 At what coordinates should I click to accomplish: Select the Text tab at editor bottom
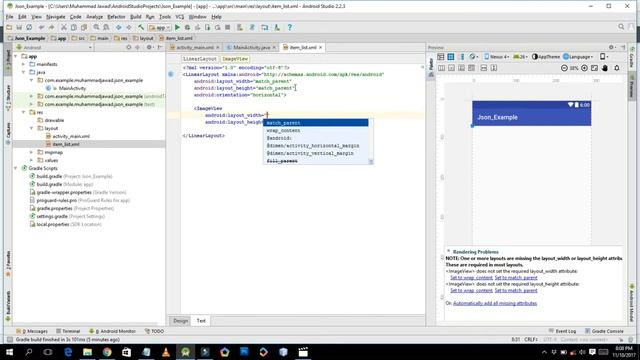pos(201,321)
